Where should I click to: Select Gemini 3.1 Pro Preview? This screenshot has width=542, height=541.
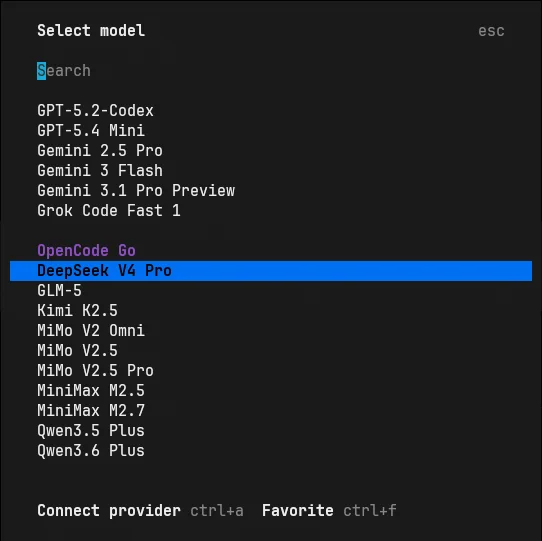click(271, 191)
